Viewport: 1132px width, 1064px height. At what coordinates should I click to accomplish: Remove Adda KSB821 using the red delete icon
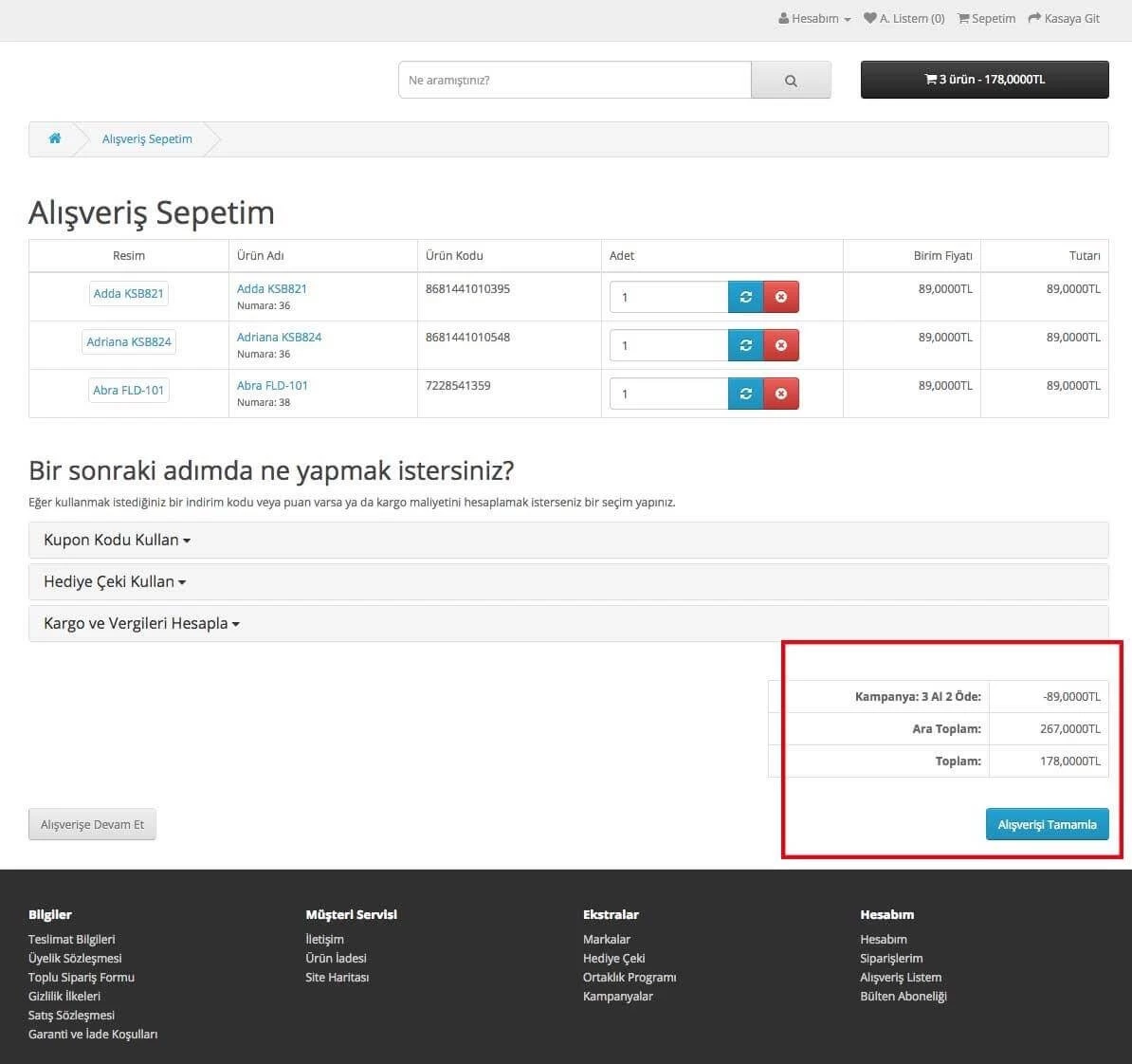(780, 296)
